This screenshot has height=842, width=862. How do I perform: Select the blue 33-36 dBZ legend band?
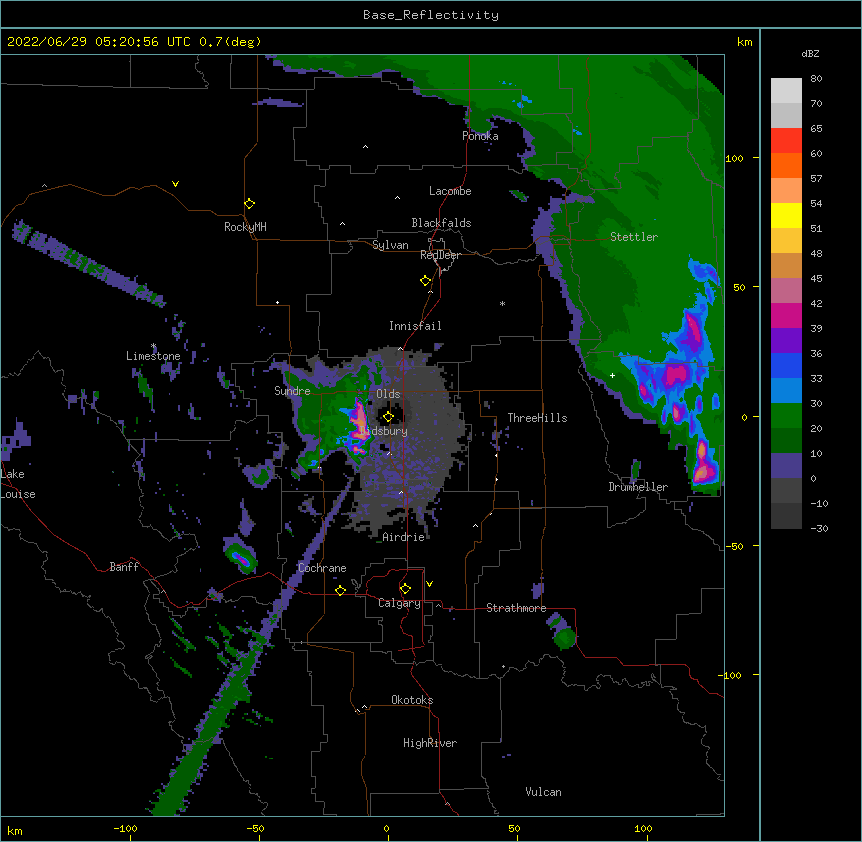786,365
